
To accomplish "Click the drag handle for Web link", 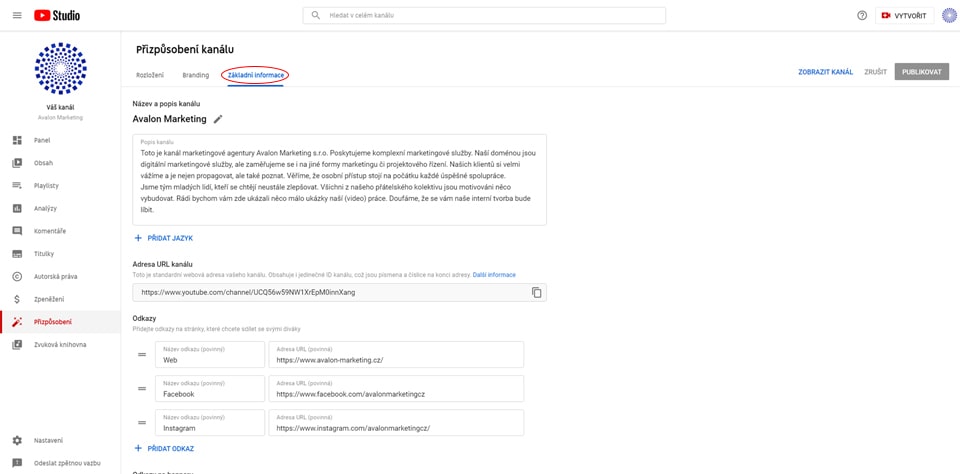I will tap(142, 355).
